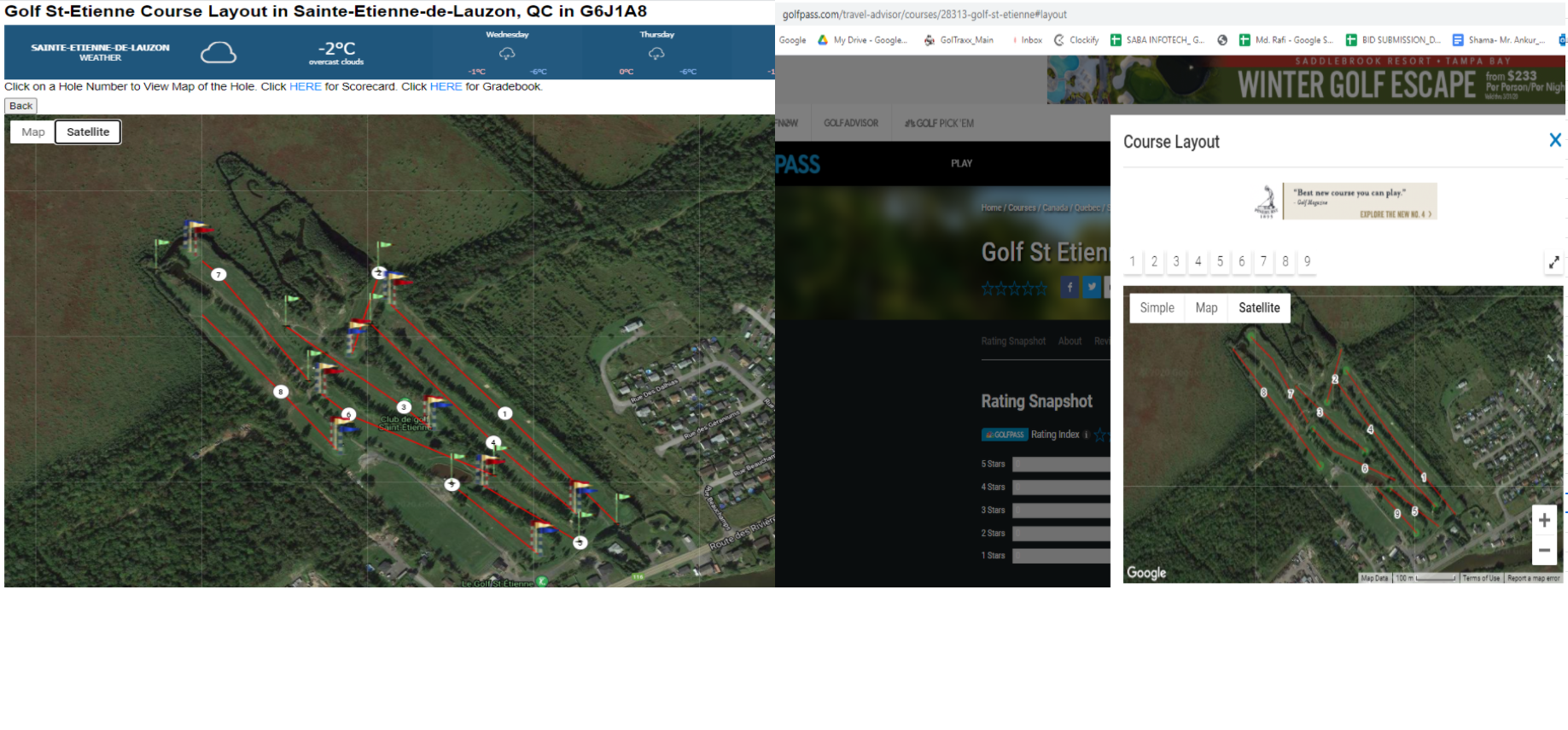Viewport: 1568px width, 730px height.
Task: Select Satellite view in Course Layout map
Action: coord(1259,308)
